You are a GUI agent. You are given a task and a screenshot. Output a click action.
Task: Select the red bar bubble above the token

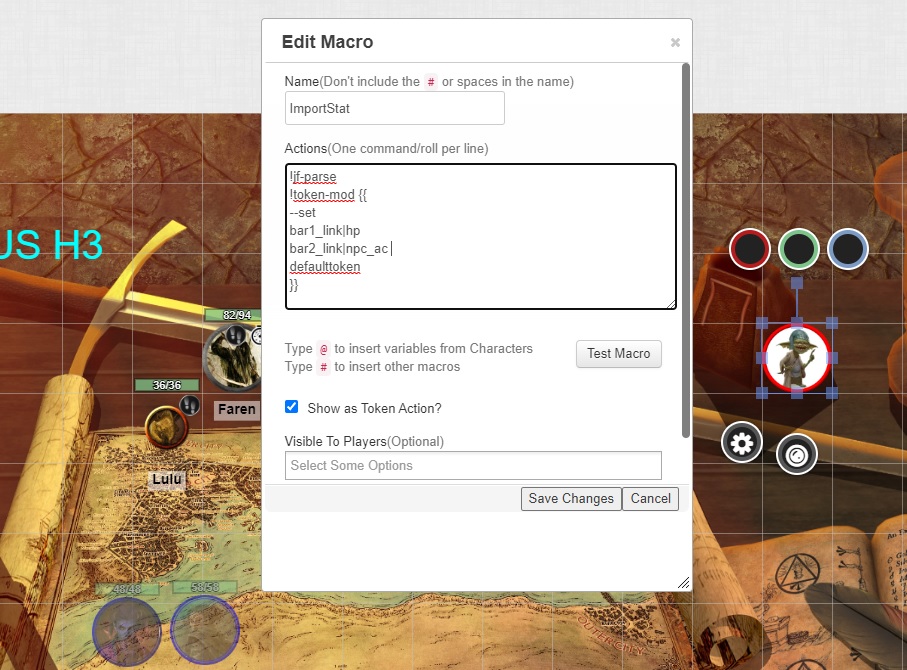pos(750,249)
